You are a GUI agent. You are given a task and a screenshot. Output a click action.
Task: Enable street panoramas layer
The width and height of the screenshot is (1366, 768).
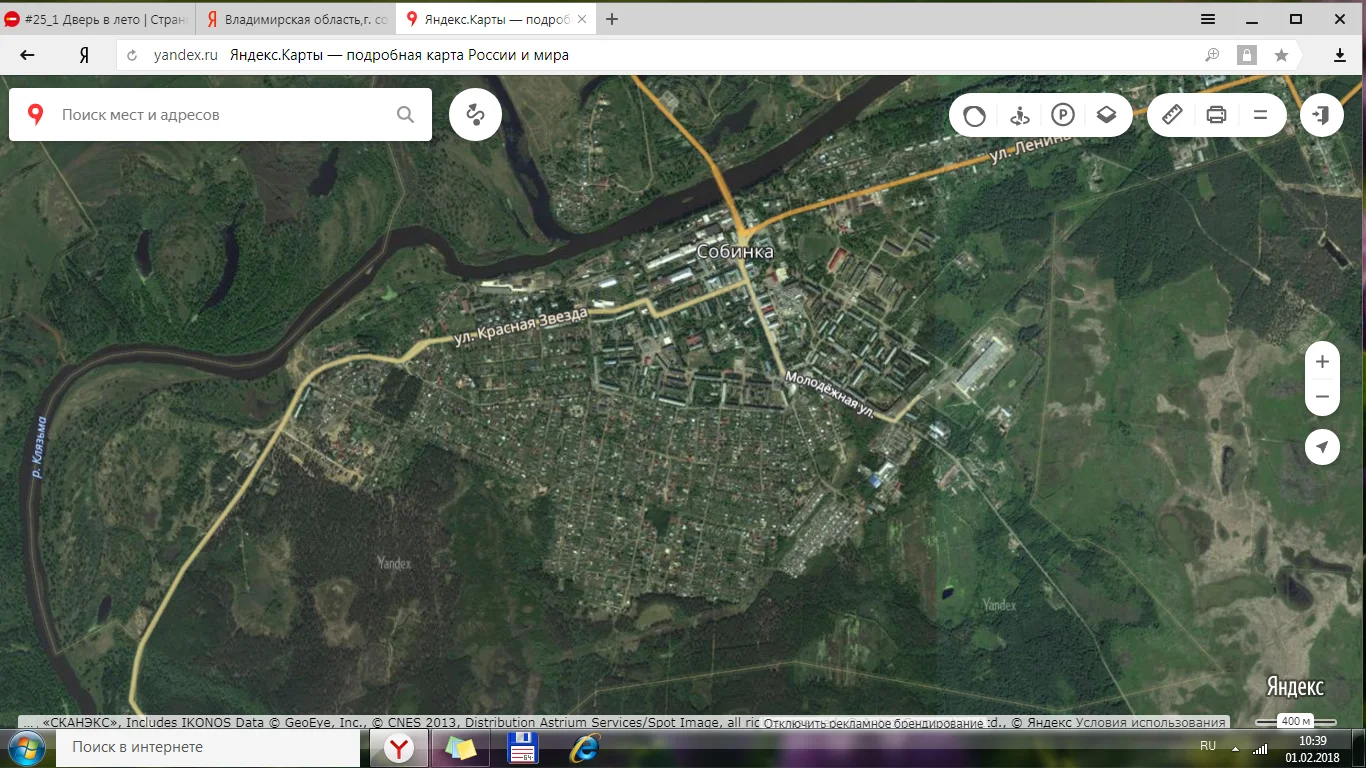[x=1019, y=115]
